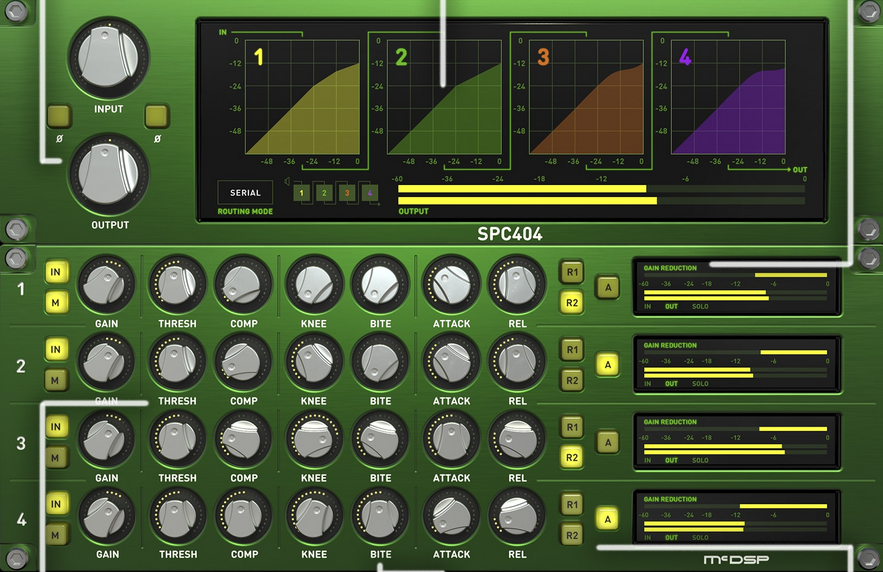Click the band 2 KNEE knob

pyautogui.click(x=314, y=362)
